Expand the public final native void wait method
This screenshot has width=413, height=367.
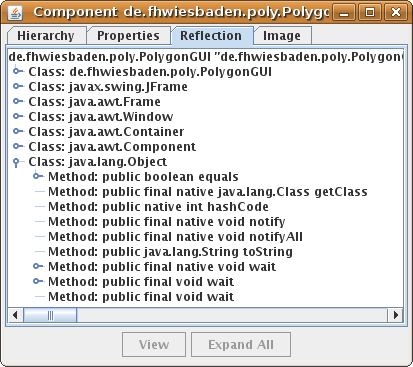(x=38, y=266)
